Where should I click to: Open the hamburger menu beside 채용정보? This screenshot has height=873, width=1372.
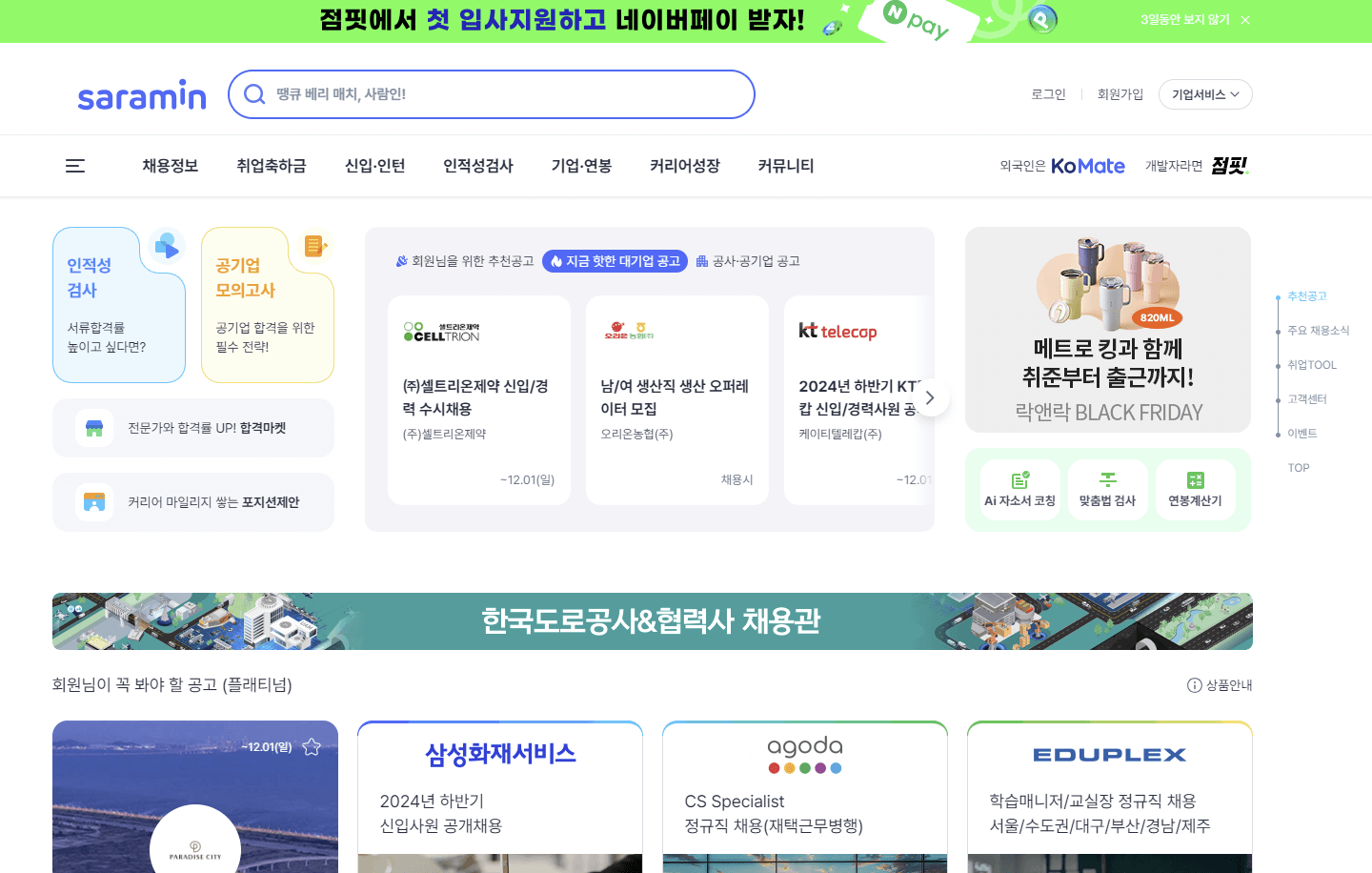tap(75, 166)
